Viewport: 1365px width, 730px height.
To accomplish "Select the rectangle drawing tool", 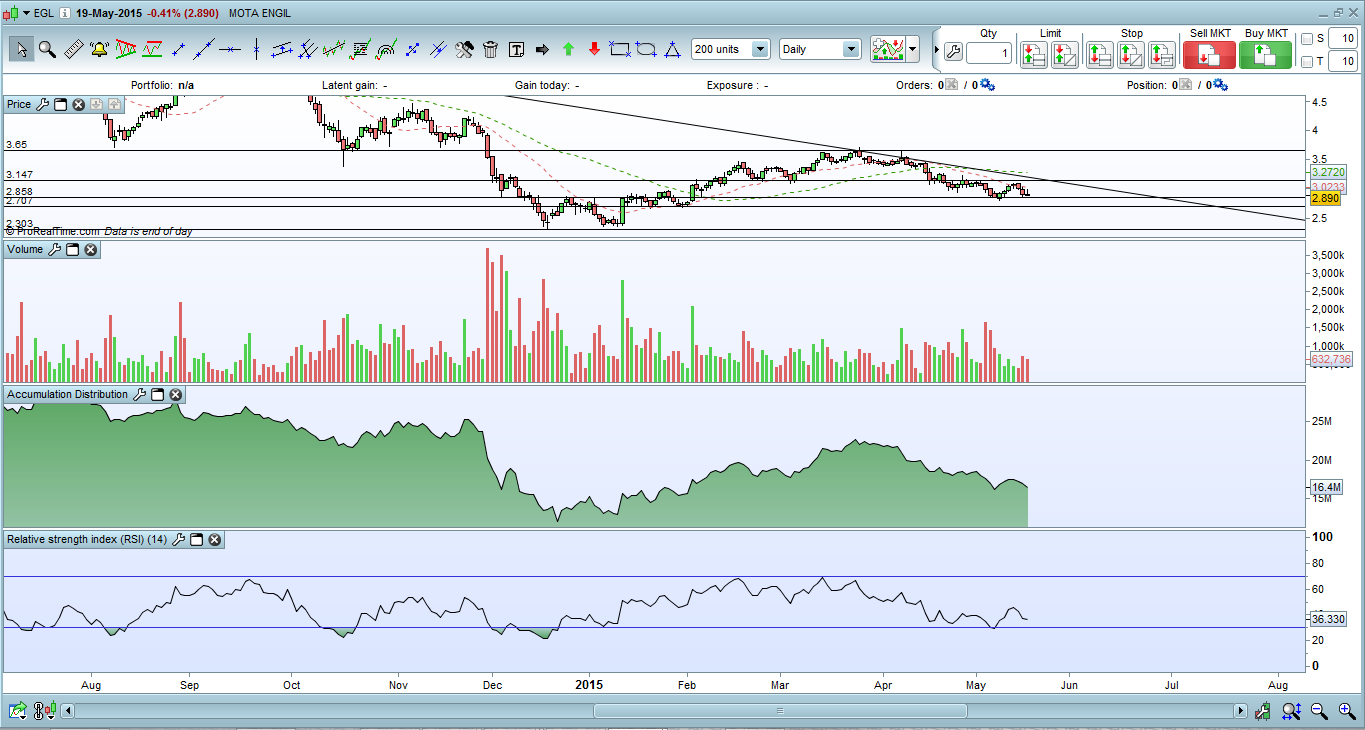I will point(620,49).
